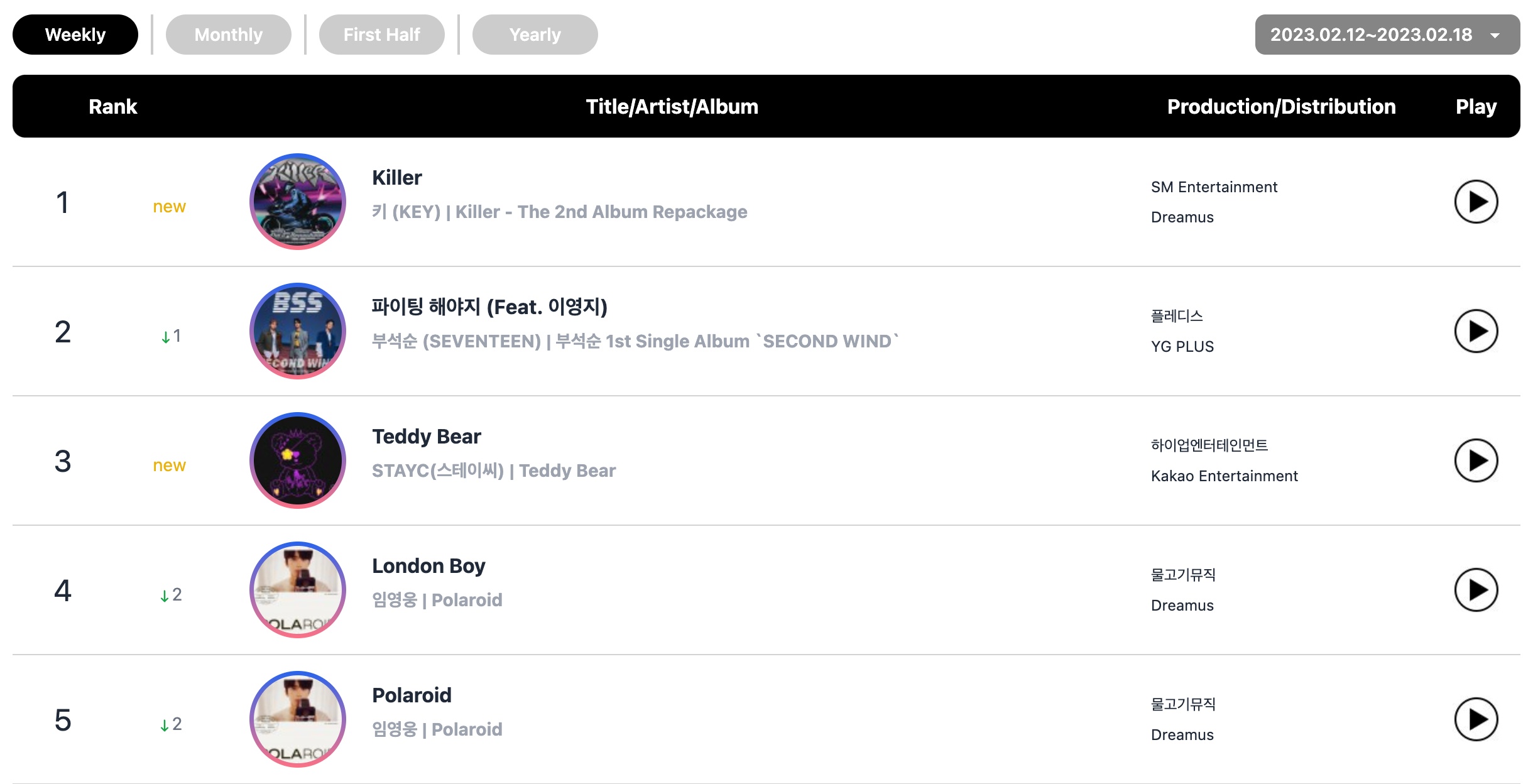Open the Killer song title link
The width and height of the screenshot is (1533, 784).
pyautogui.click(x=397, y=178)
